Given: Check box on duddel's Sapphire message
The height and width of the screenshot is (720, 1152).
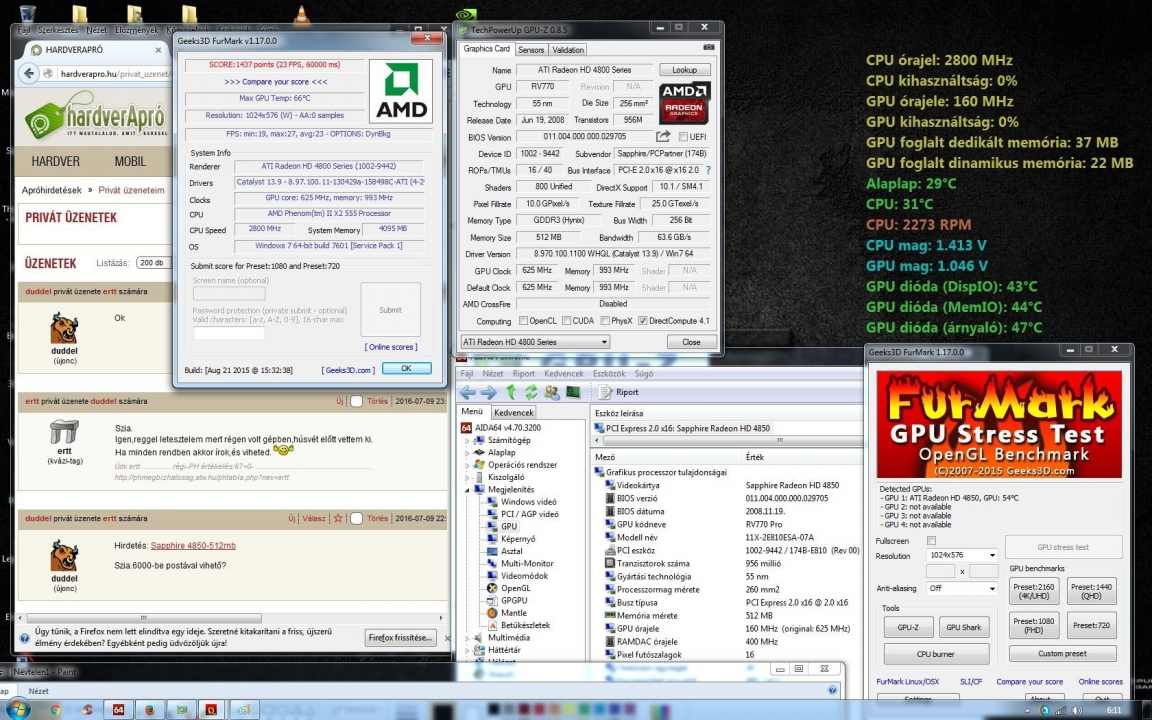Looking at the screenshot, I should pos(356,518).
